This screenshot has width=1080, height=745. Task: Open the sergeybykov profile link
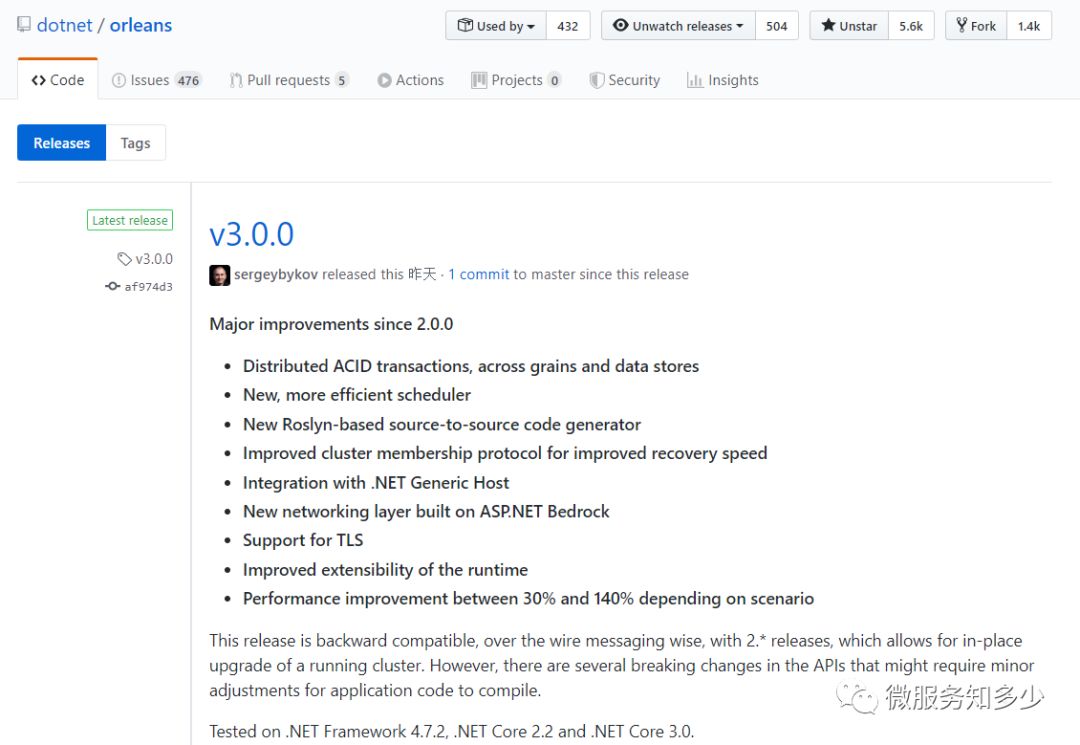[276, 274]
